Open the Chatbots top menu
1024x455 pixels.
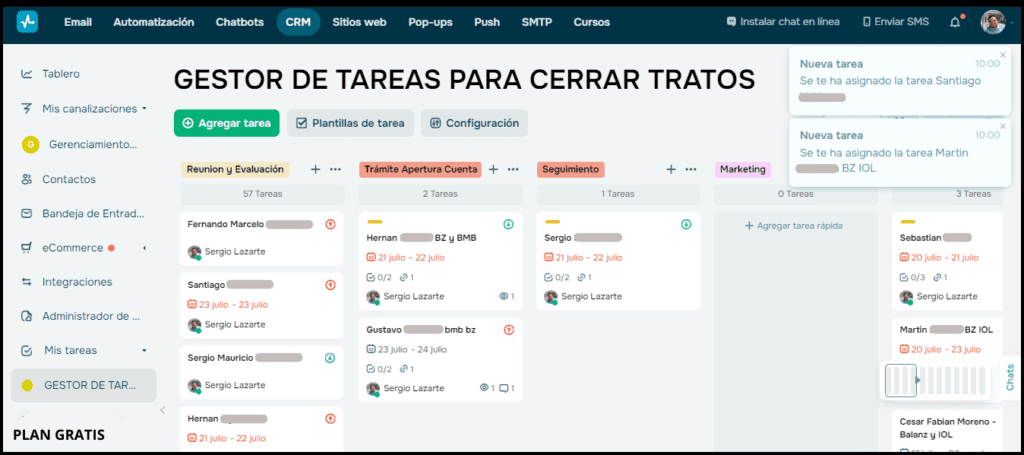(x=239, y=22)
